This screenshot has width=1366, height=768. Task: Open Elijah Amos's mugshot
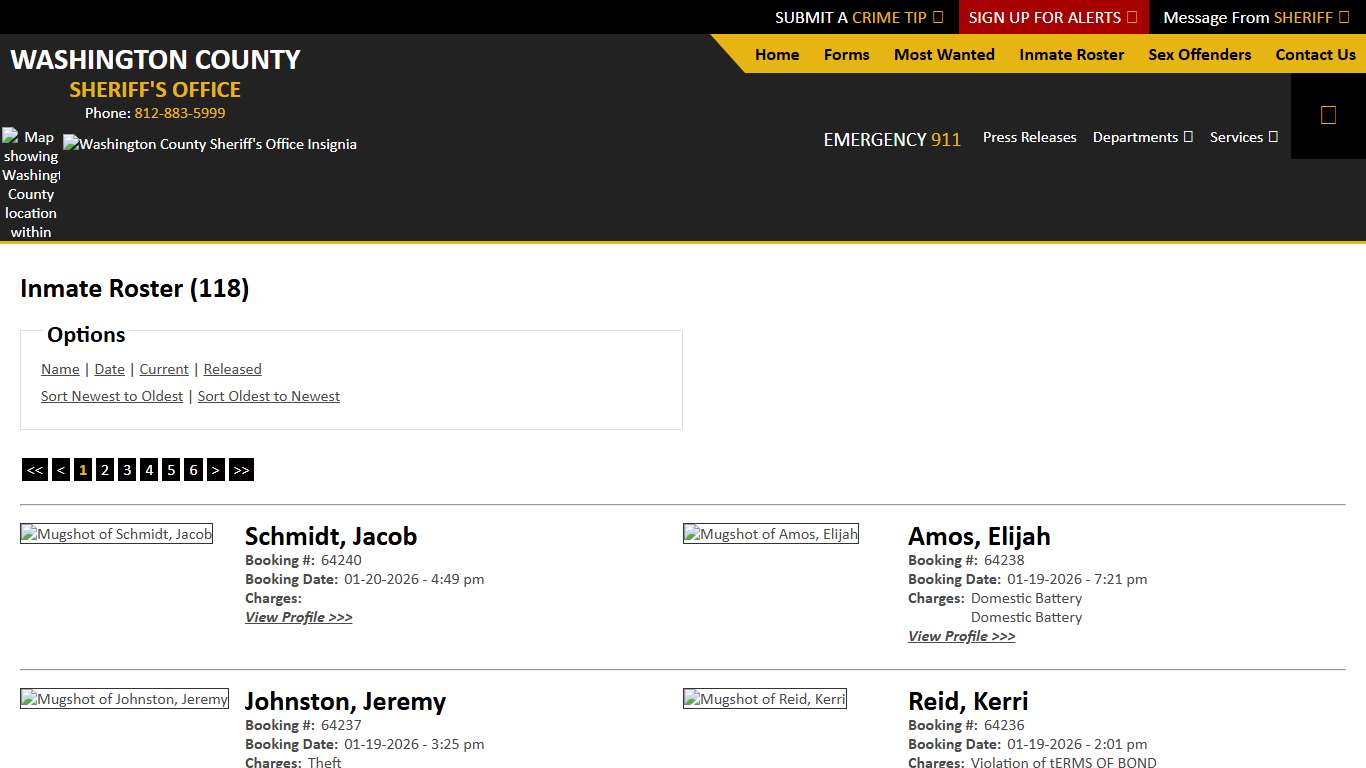pos(770,533)
